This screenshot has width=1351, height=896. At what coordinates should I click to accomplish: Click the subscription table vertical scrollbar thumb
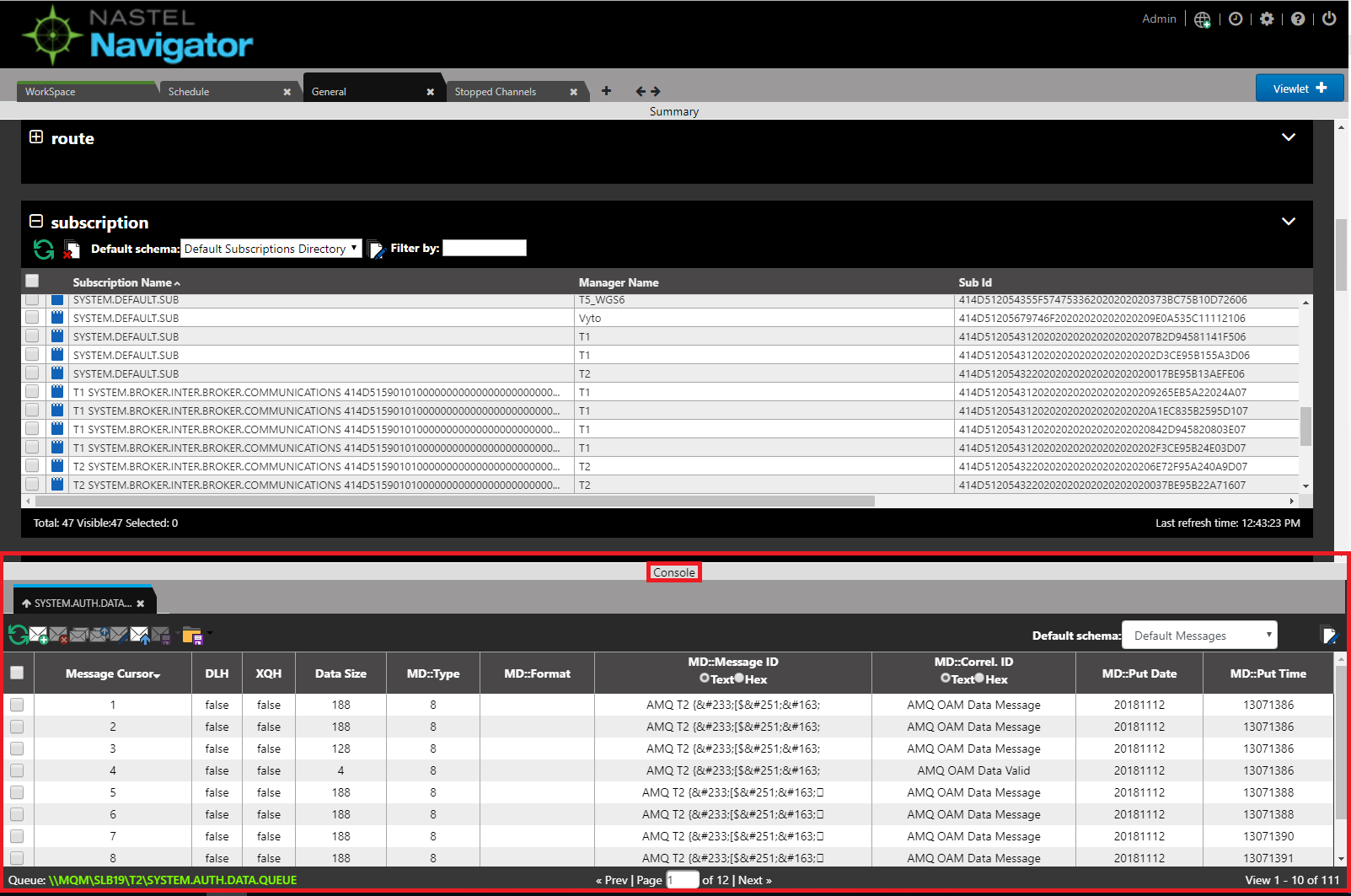pyautogui.click(x=1306, y=427)
